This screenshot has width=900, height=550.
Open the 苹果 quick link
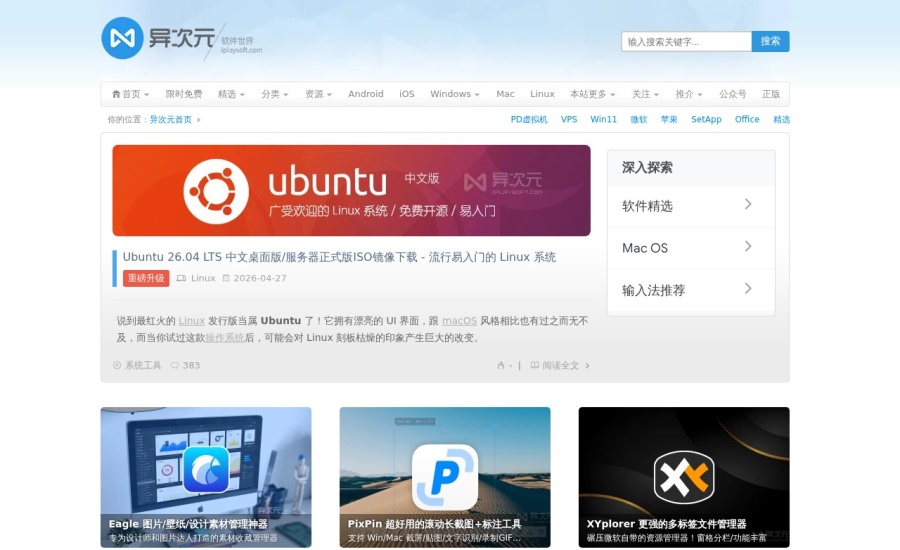tap(669, 119)
